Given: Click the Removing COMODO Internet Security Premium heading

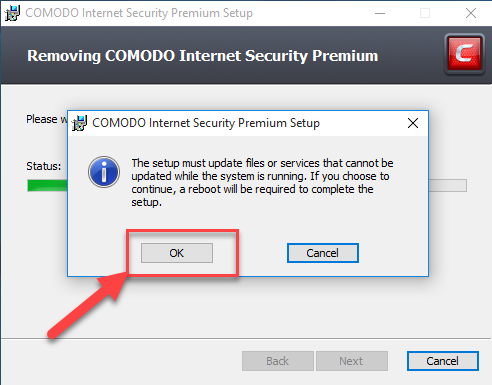Looking at the screenshot, I should pos(203,56).
